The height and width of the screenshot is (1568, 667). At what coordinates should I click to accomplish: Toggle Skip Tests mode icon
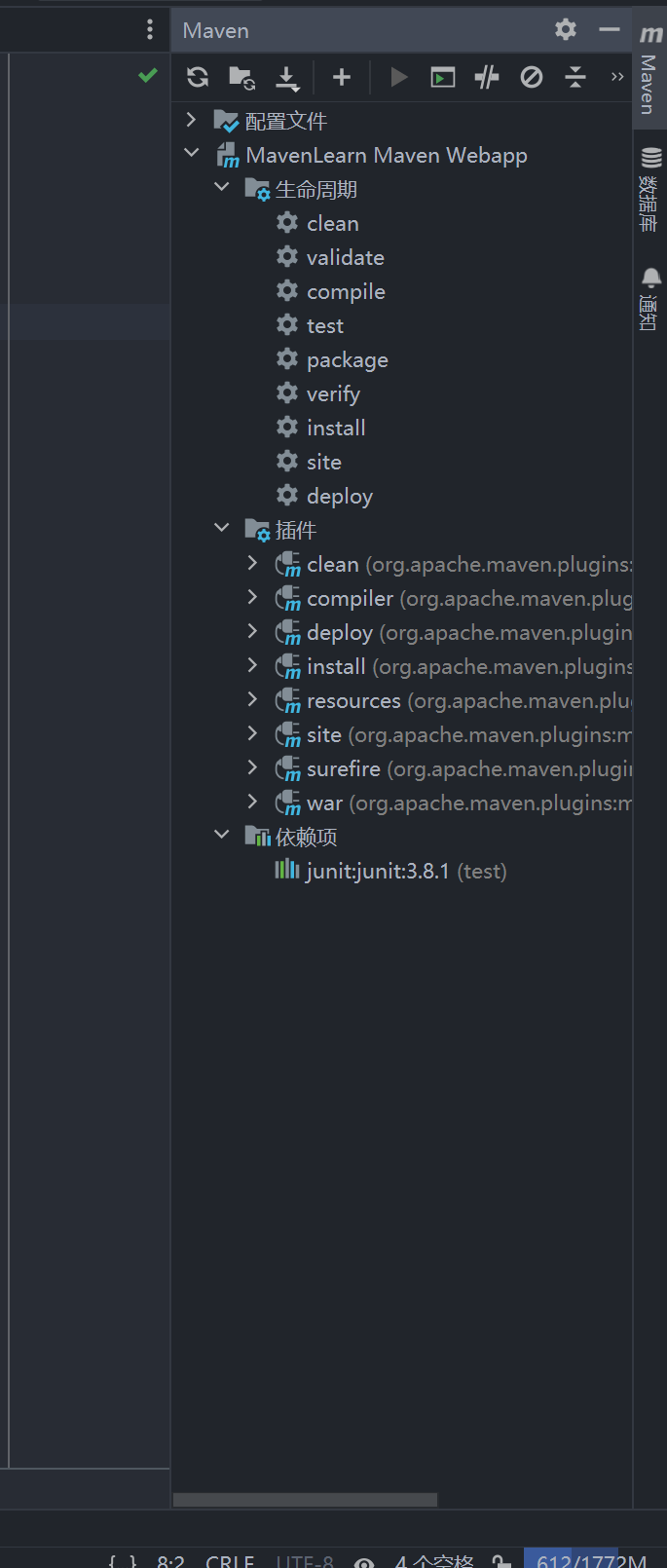[x=532, y=78]
